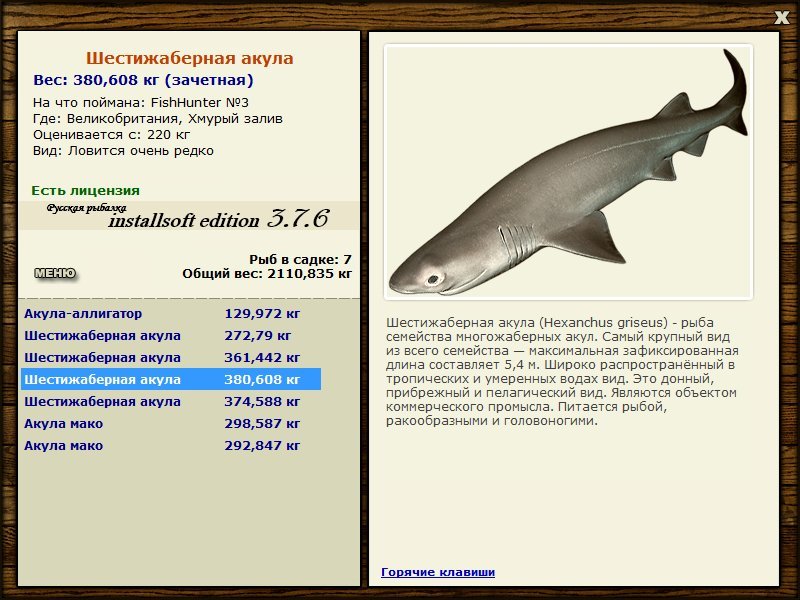800x600 pixels.
Task: Click the Общий вес: 2110,835 кг total
Action: (267, 273)
